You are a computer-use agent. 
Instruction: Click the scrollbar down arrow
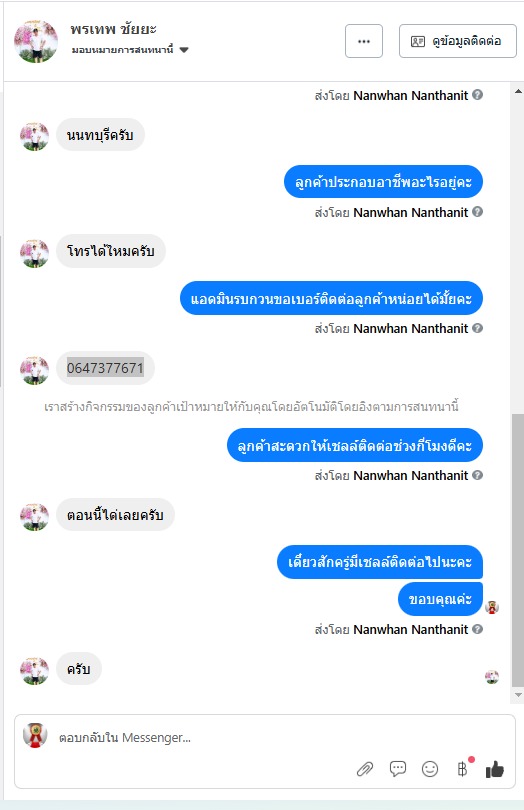[518, 695]
